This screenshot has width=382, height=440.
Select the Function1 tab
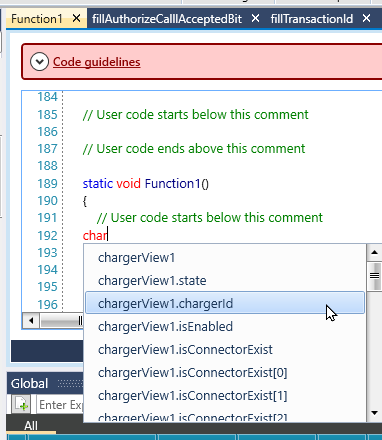click(37, 19)
